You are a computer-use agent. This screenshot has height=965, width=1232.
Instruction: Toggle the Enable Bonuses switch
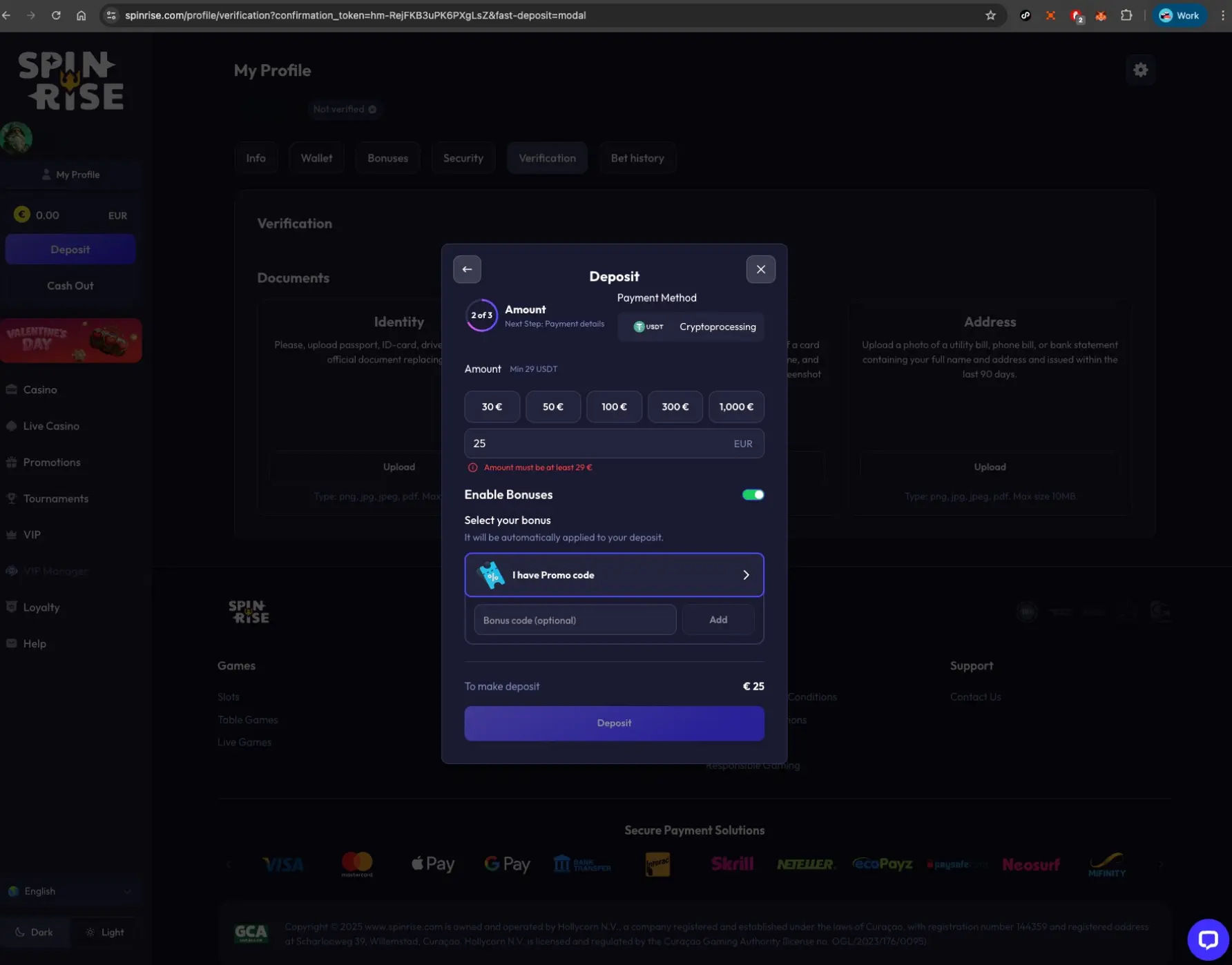[753, 494]
